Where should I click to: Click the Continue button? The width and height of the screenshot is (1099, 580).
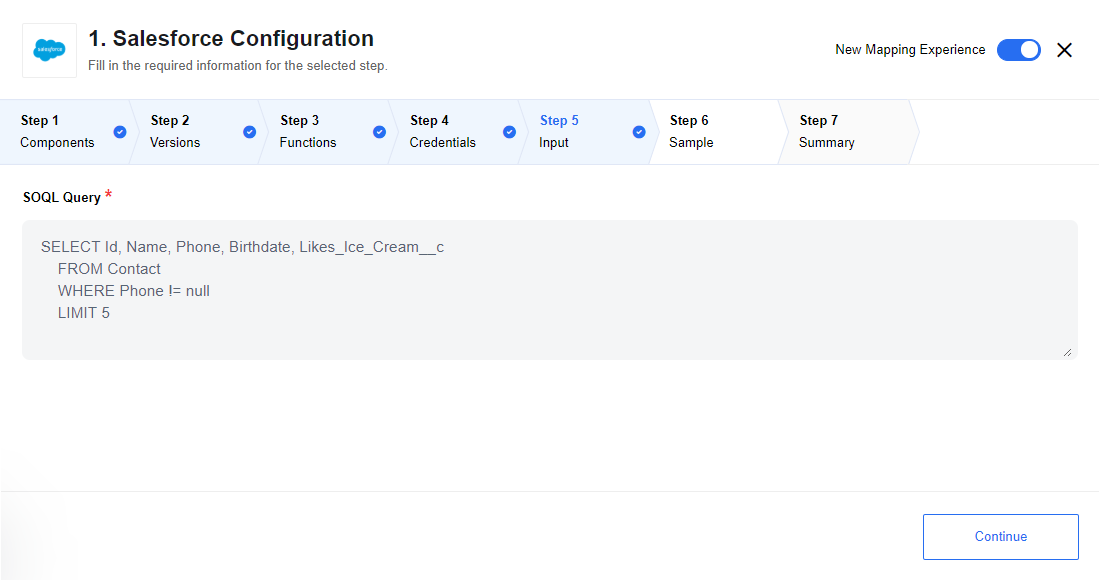point(1000,537)
